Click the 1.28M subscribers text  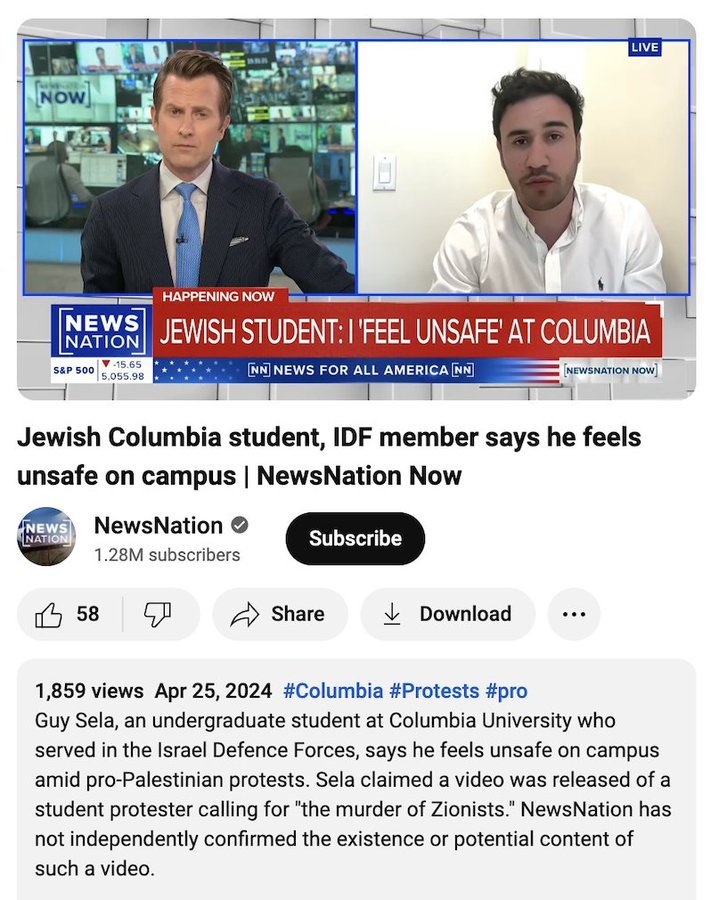(167, 555)
